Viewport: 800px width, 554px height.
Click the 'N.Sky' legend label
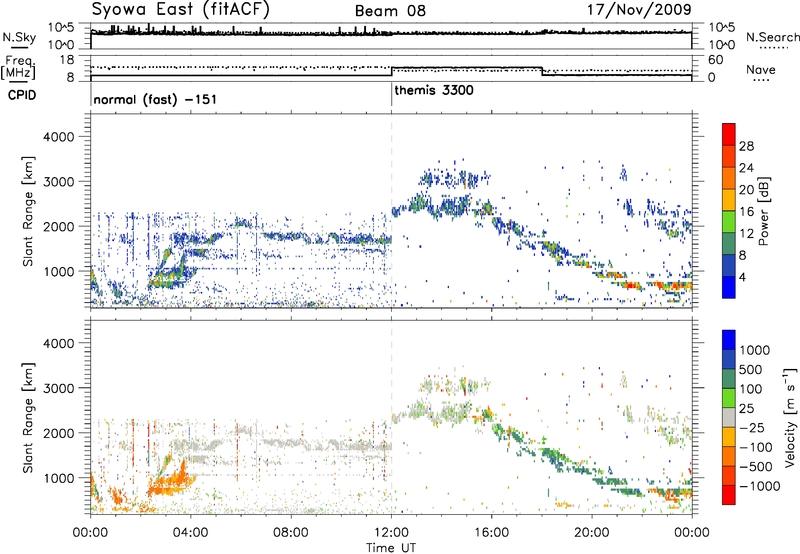[x=19, y=37]
